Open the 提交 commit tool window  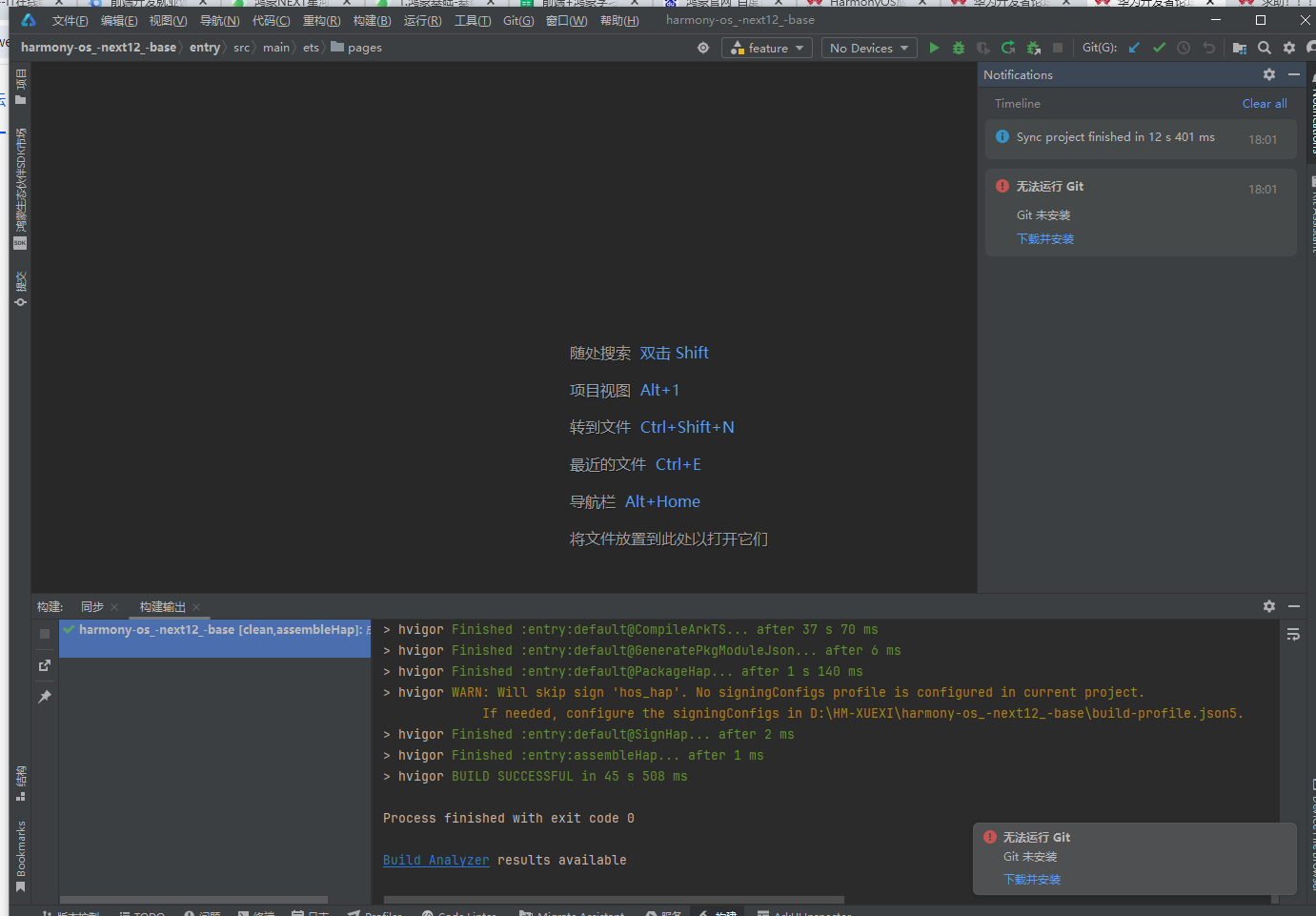pos(20,289)
